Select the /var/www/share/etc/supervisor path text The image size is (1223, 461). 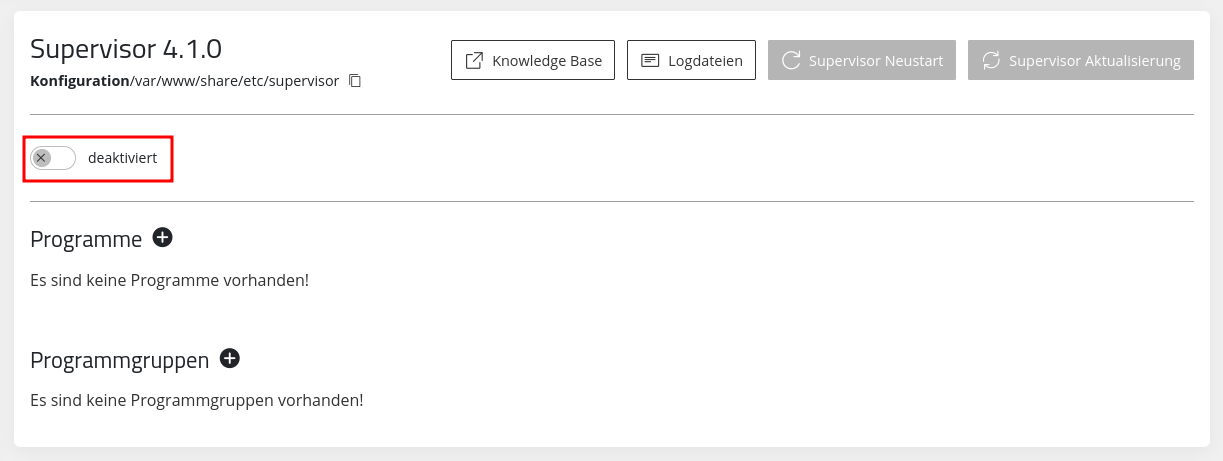click(235, 81)
